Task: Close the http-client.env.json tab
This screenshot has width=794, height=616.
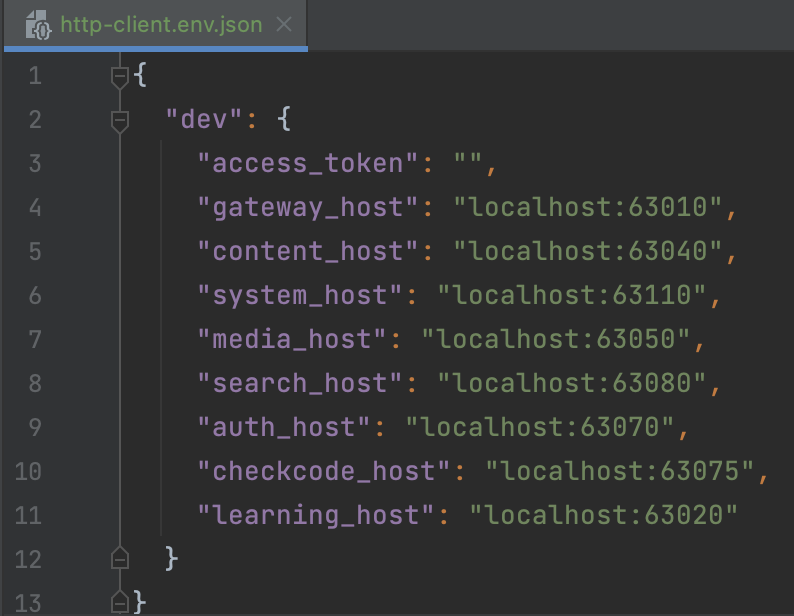Action: point(284,24)
